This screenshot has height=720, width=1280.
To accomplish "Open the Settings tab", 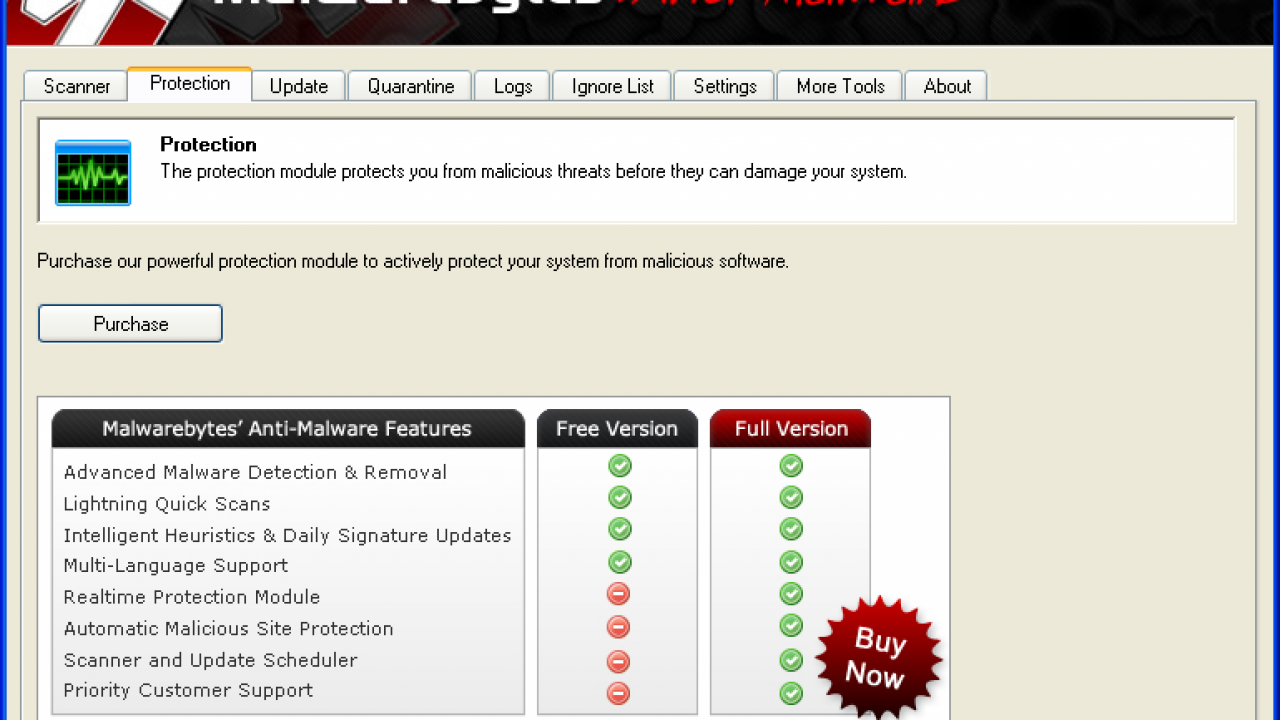I will click(x=723, y=86).
